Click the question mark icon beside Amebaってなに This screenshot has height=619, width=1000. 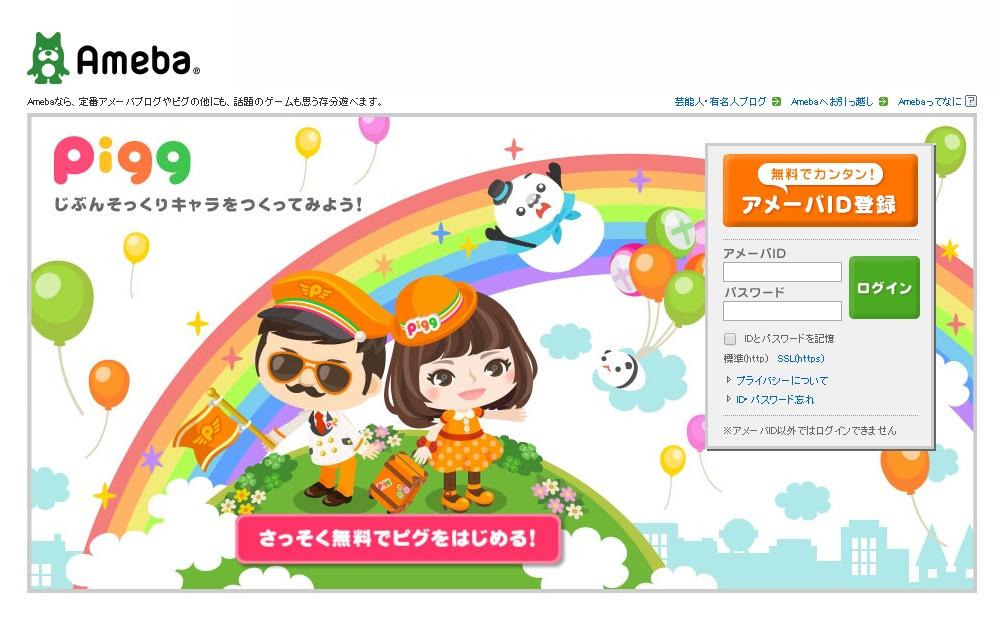pos(971,101)
